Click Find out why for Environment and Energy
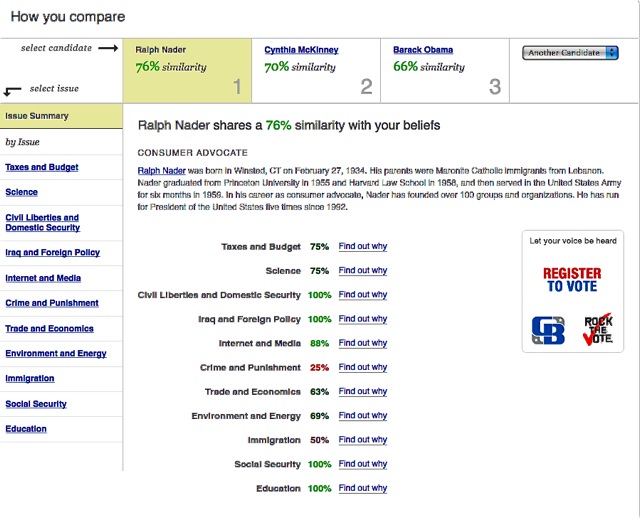Image resolution: width=640 pixels, height=518 pixels. [x=362, y=416]
